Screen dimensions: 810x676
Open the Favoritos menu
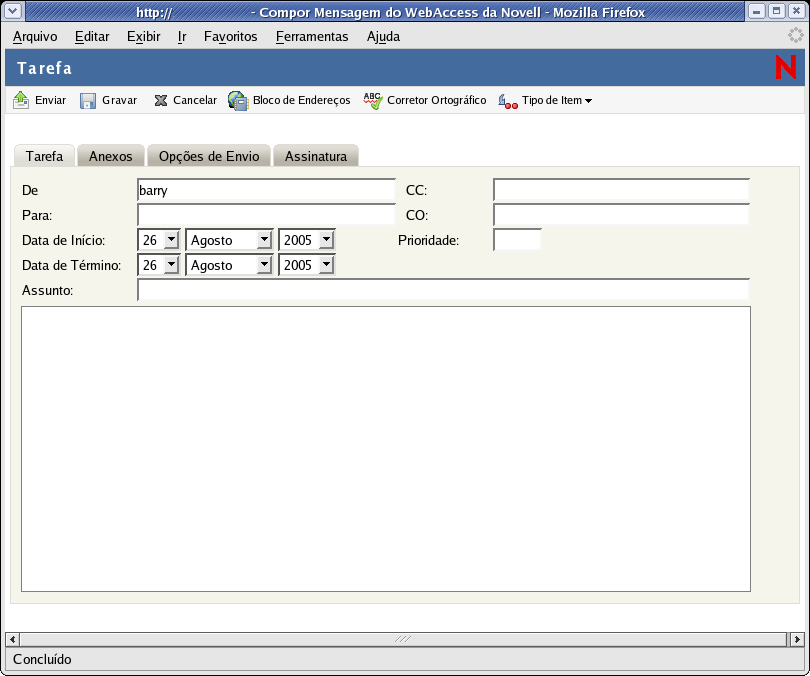230,37
